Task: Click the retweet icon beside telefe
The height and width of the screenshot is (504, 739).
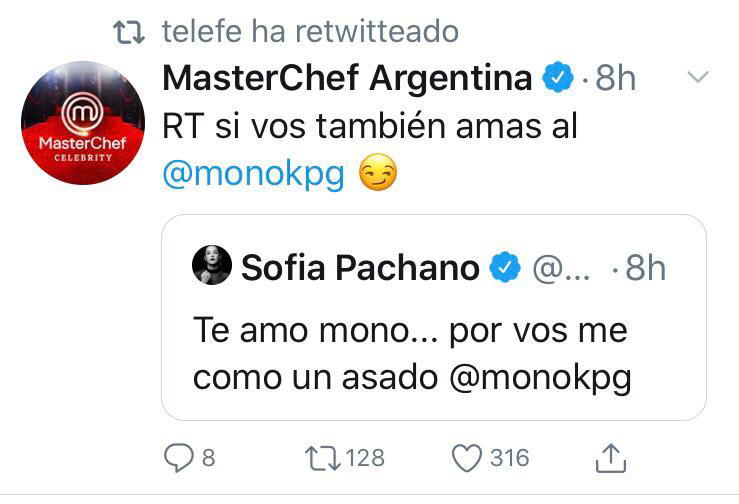Action: click(x=128, y=32)
